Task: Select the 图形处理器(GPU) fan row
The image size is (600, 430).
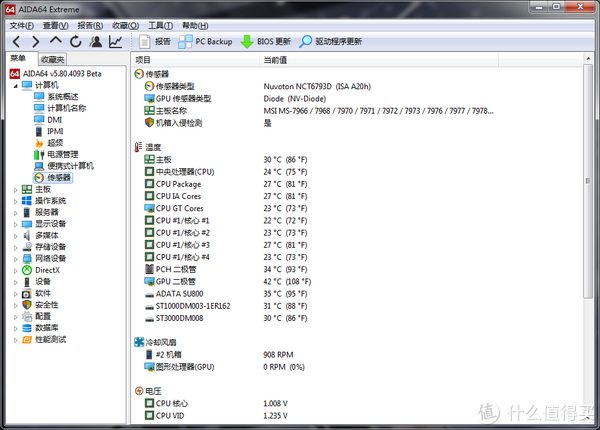Action: click(x=357, y=367)
